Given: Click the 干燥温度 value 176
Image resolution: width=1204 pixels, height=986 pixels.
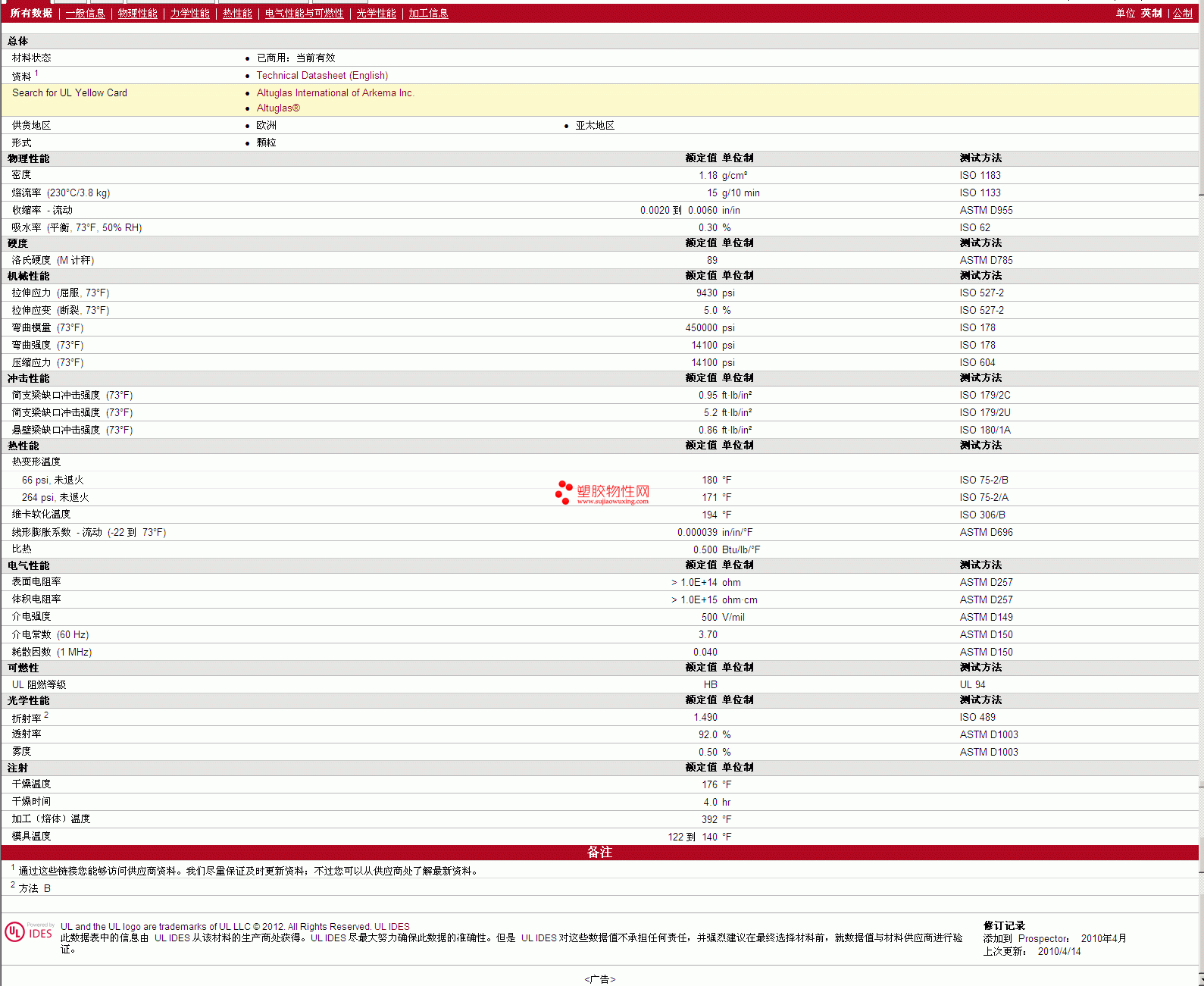Looking at the screenshot, I should click(x=709, y=784).
